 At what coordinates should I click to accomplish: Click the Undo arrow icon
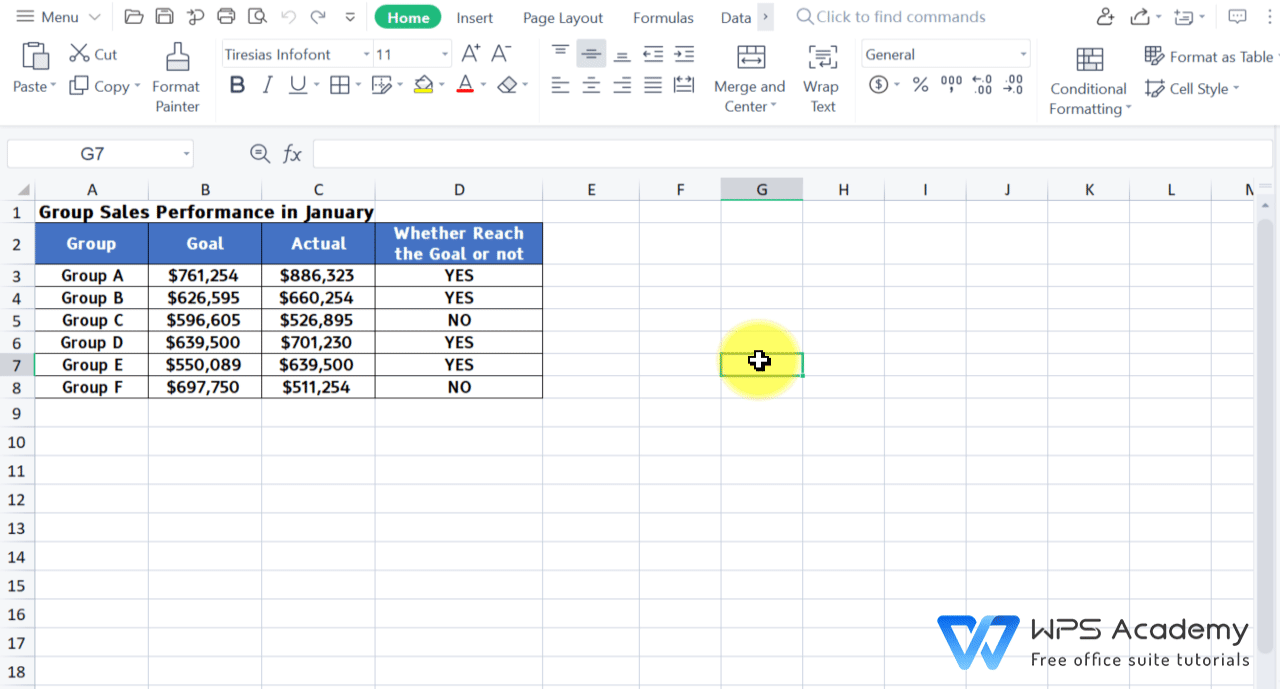289,16
